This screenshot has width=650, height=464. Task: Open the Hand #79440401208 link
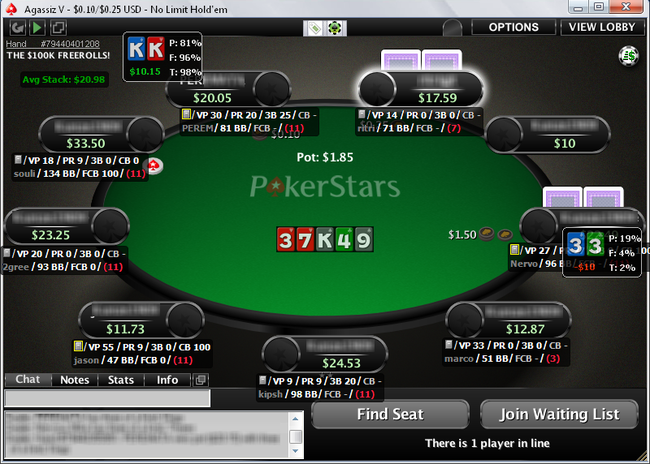point(53,44)
